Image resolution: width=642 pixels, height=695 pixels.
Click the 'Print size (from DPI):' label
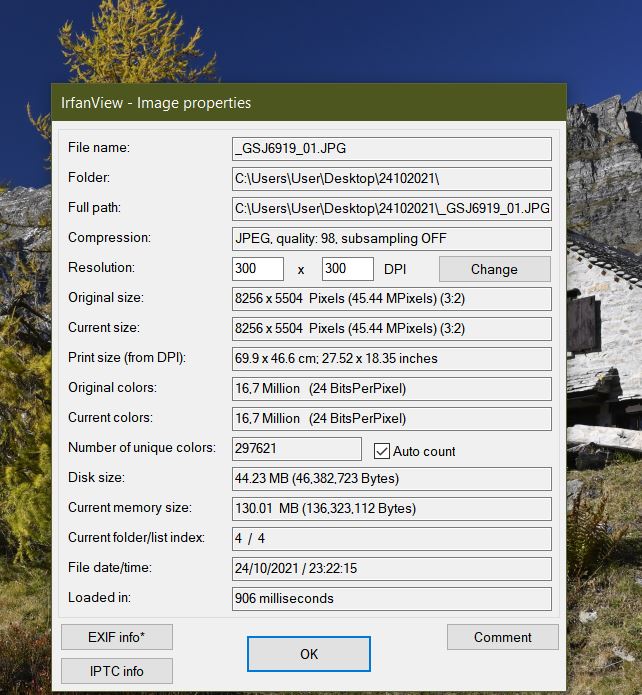127,358
